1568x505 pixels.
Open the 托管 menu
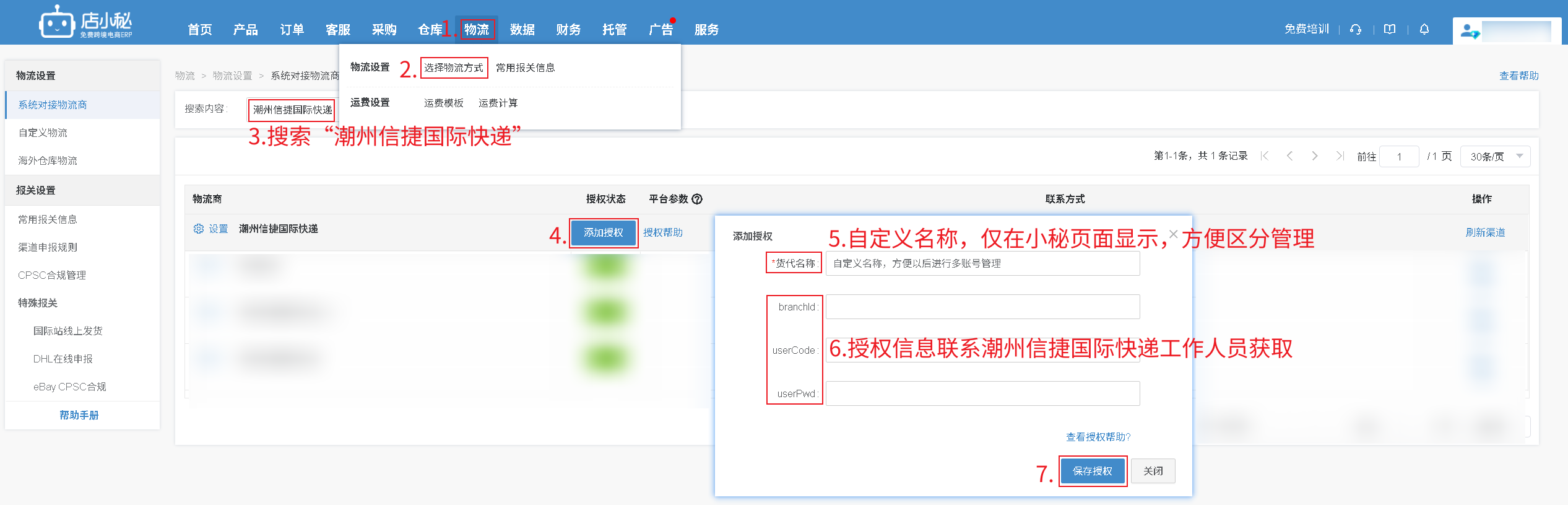point(615,29)
